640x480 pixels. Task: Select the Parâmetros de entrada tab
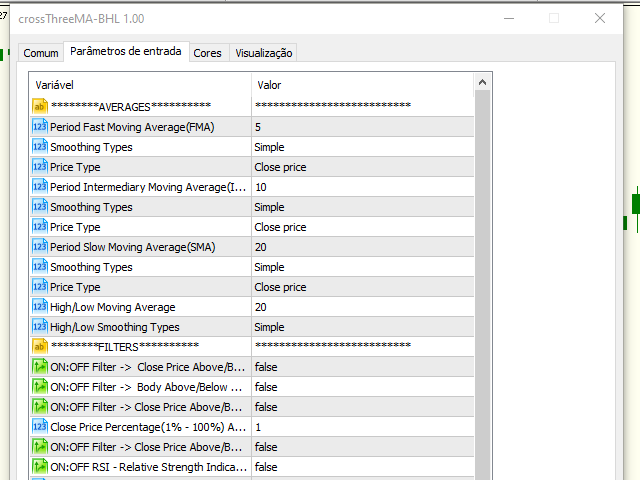coord(126,51)
